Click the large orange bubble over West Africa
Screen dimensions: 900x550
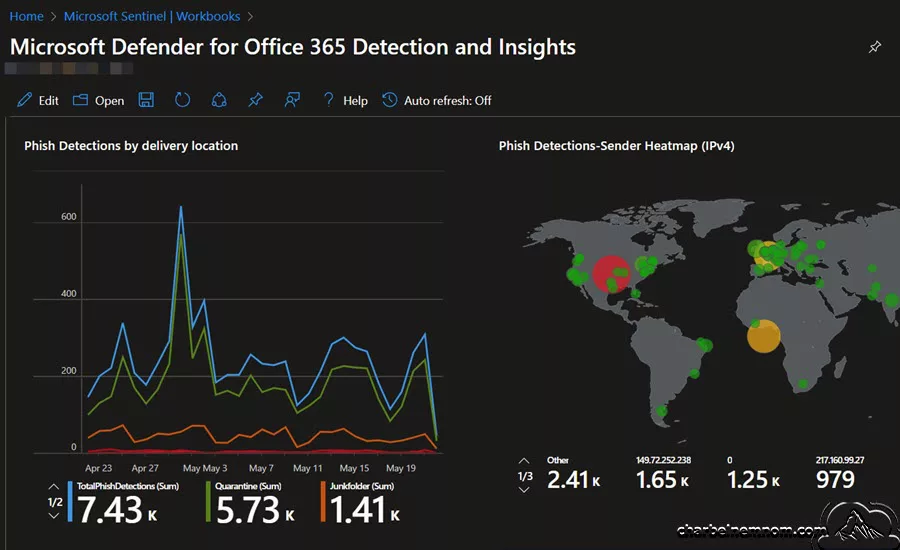point(763,336)
